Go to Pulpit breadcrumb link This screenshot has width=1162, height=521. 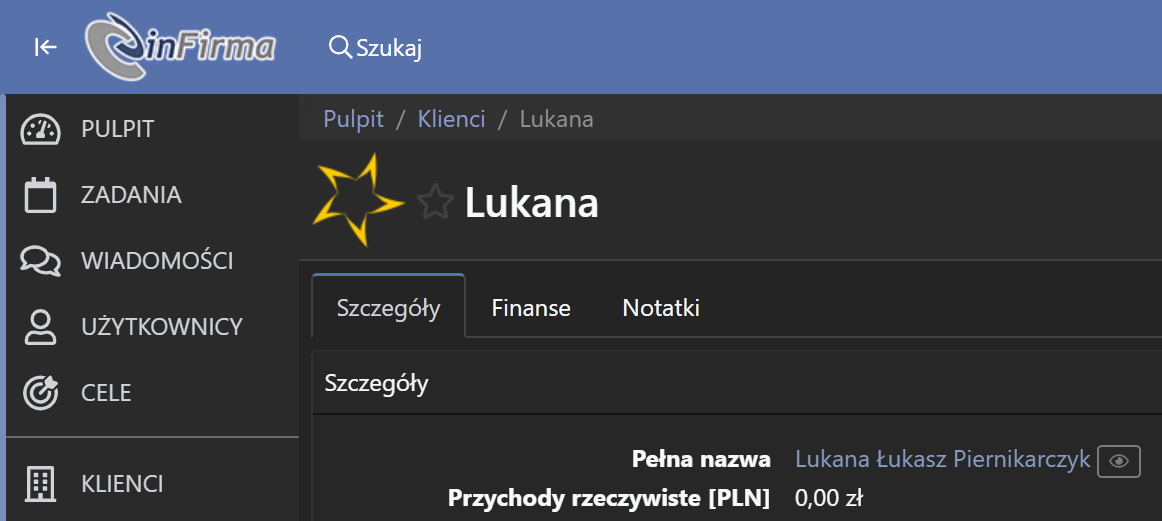click(353, 119)
